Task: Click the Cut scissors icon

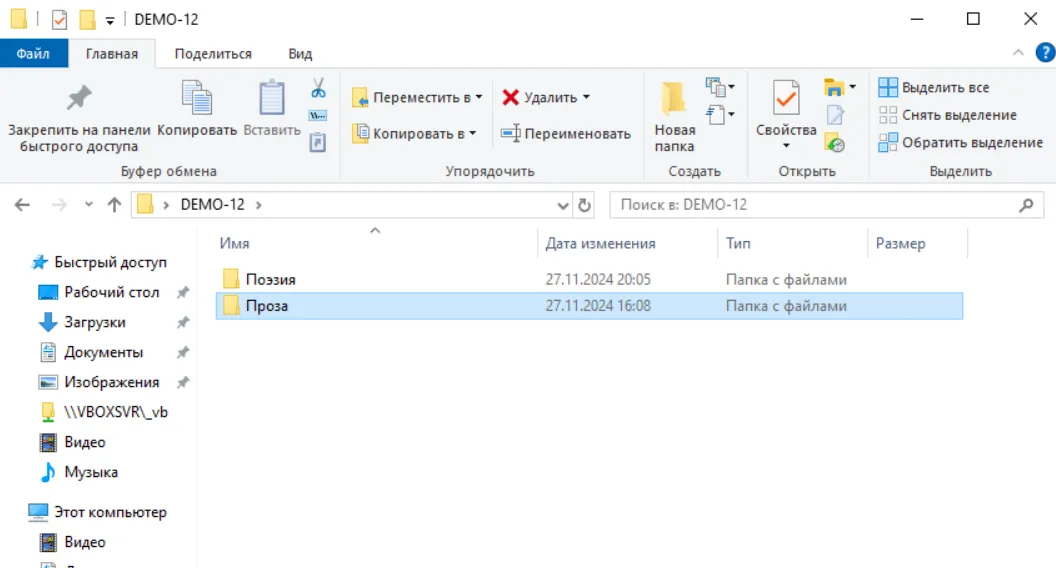Action: tap(318, 88)
